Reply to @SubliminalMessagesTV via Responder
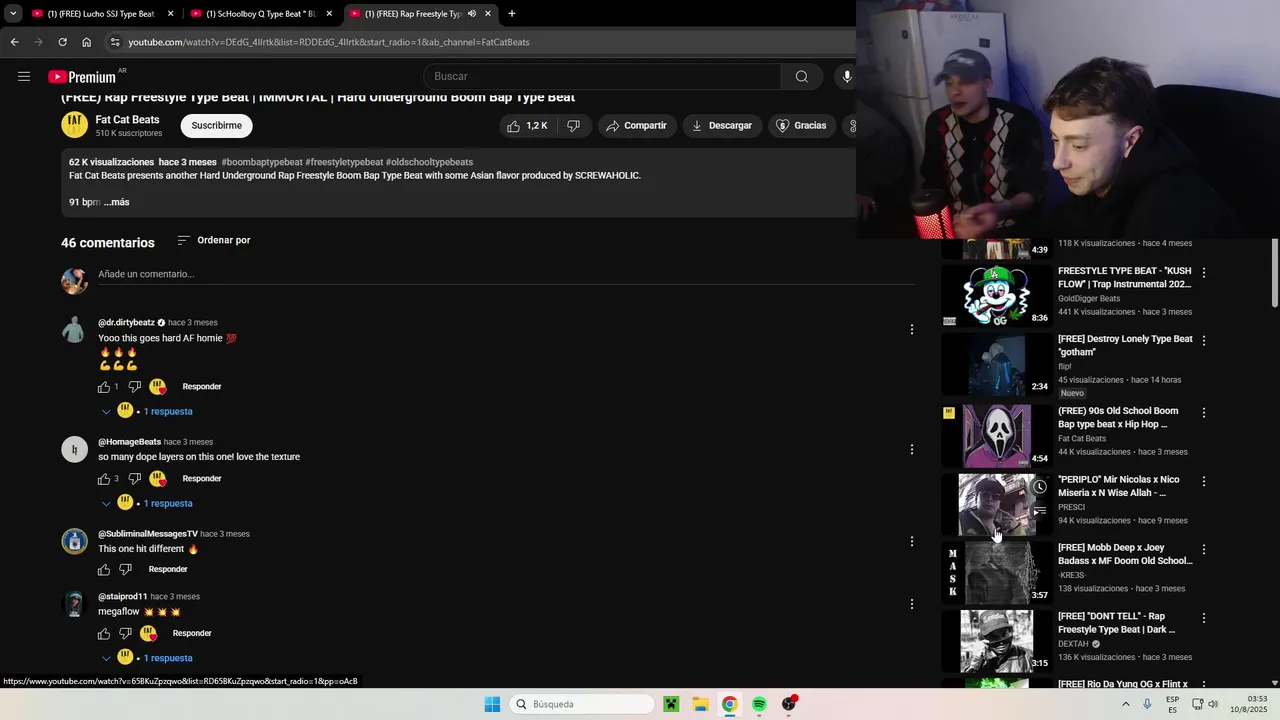This screenshot has width=1280, height=720. tap(168, 570)
